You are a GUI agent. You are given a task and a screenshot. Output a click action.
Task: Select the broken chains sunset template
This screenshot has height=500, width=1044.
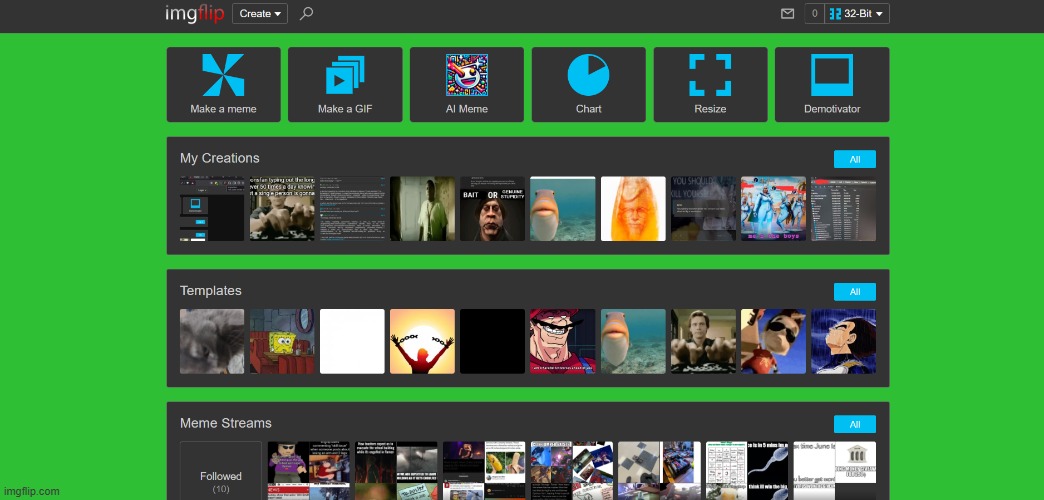[x=423, y=341]
